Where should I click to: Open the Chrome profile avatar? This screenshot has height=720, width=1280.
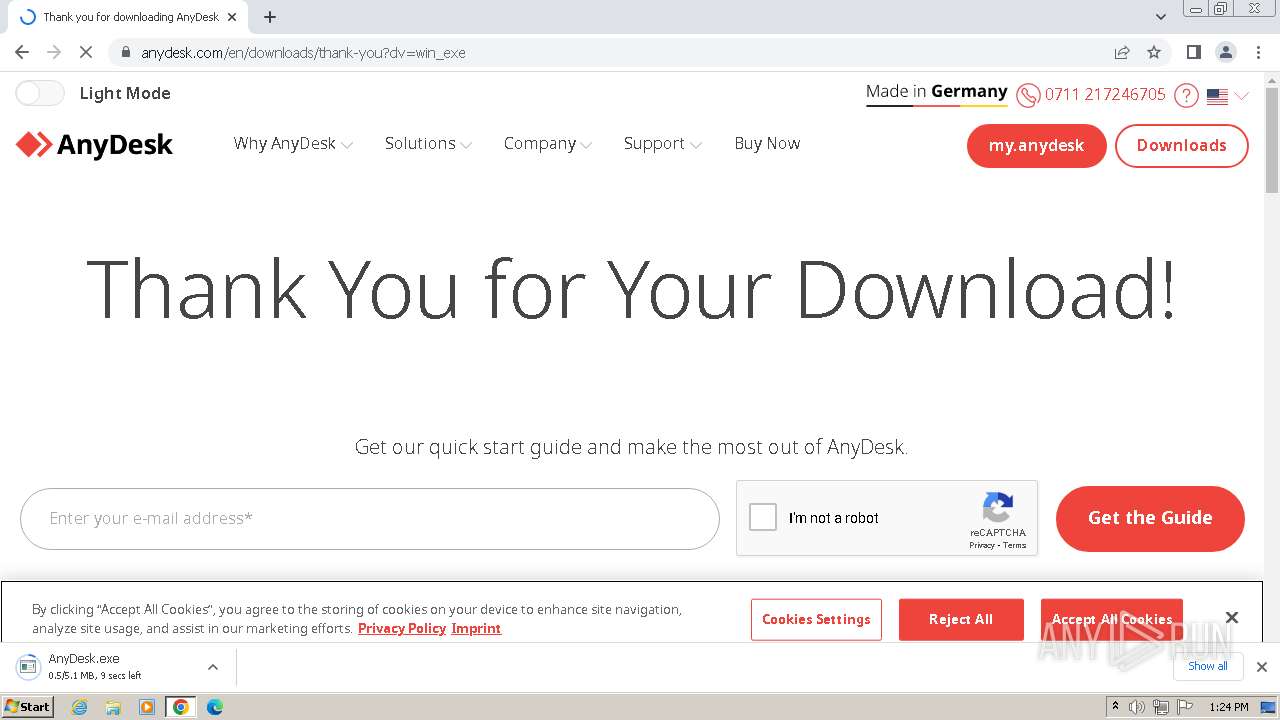[x=1226, y=52]
